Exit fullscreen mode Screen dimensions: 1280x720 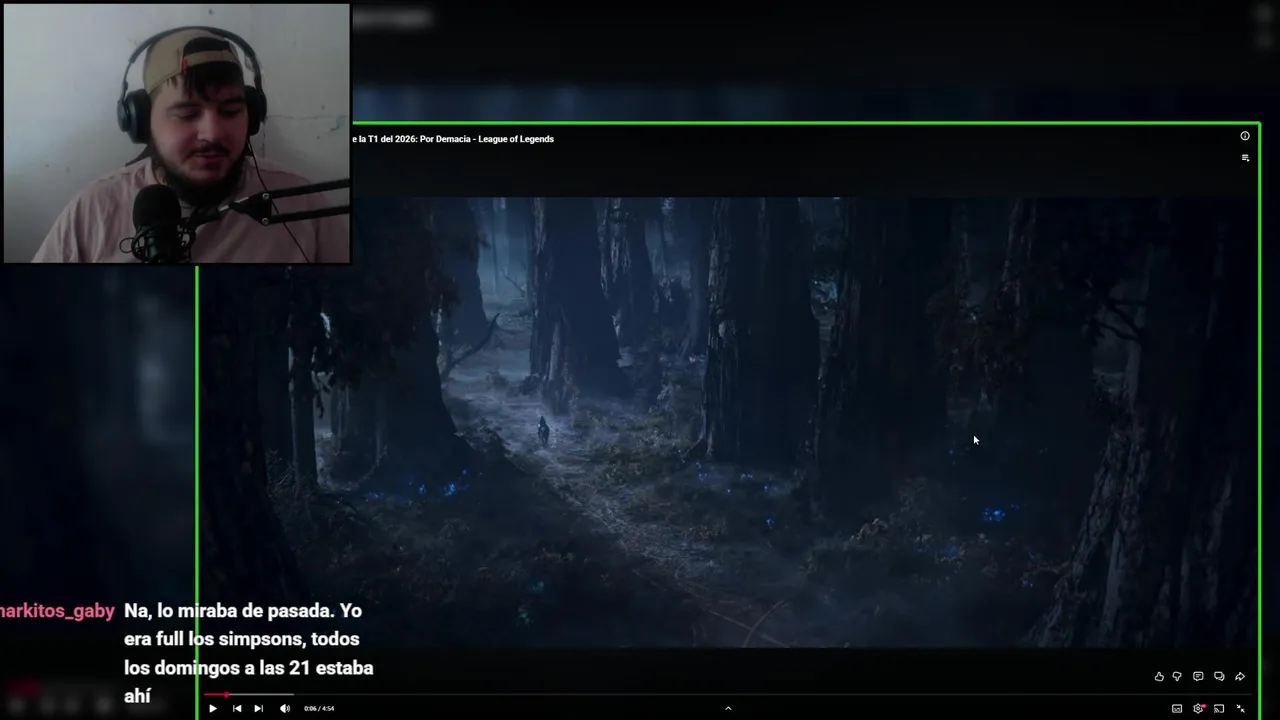click(1241, 708)
